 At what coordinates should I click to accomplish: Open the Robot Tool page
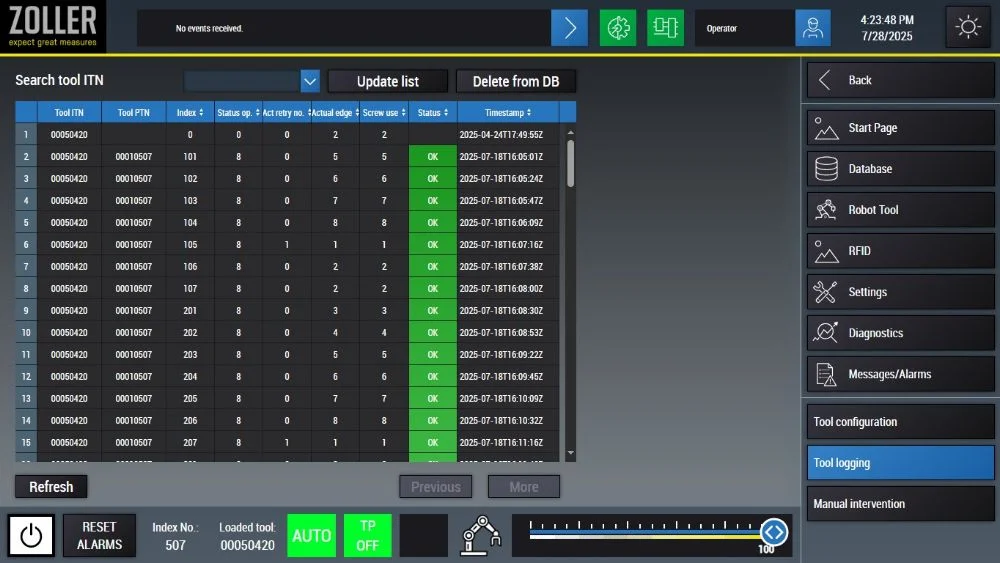[886, 210]
